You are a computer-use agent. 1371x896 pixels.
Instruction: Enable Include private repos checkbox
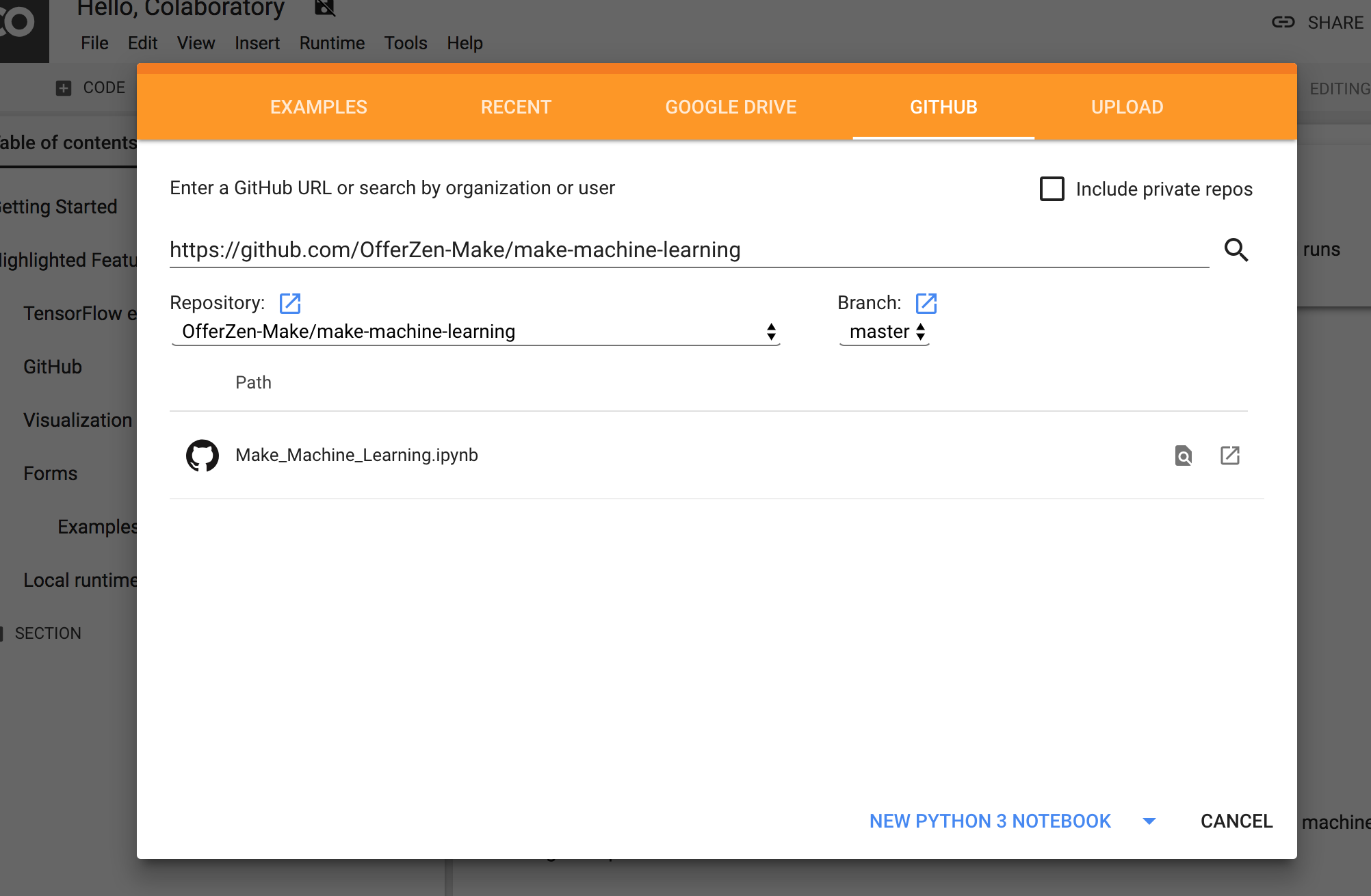pyautogui.click(x=1052, y=189)
